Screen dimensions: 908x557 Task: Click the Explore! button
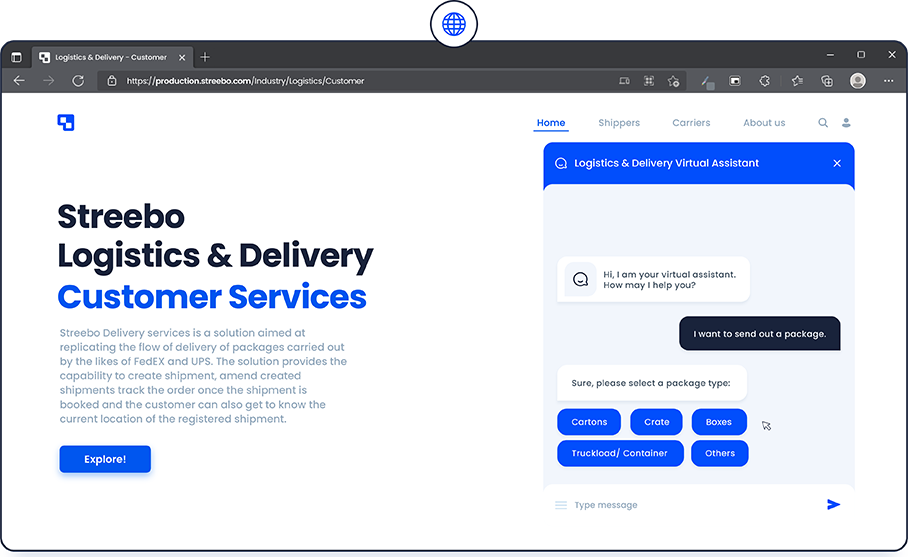105,459
